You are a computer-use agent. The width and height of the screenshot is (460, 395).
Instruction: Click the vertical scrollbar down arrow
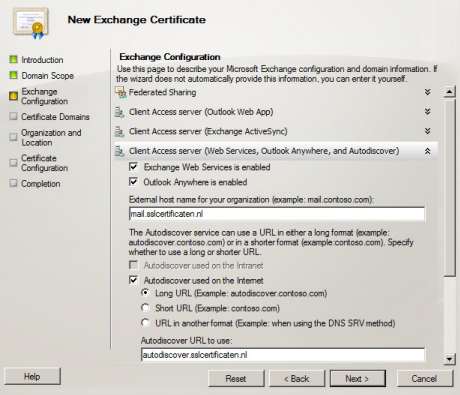pyautogui.click(x=450, y=359)
